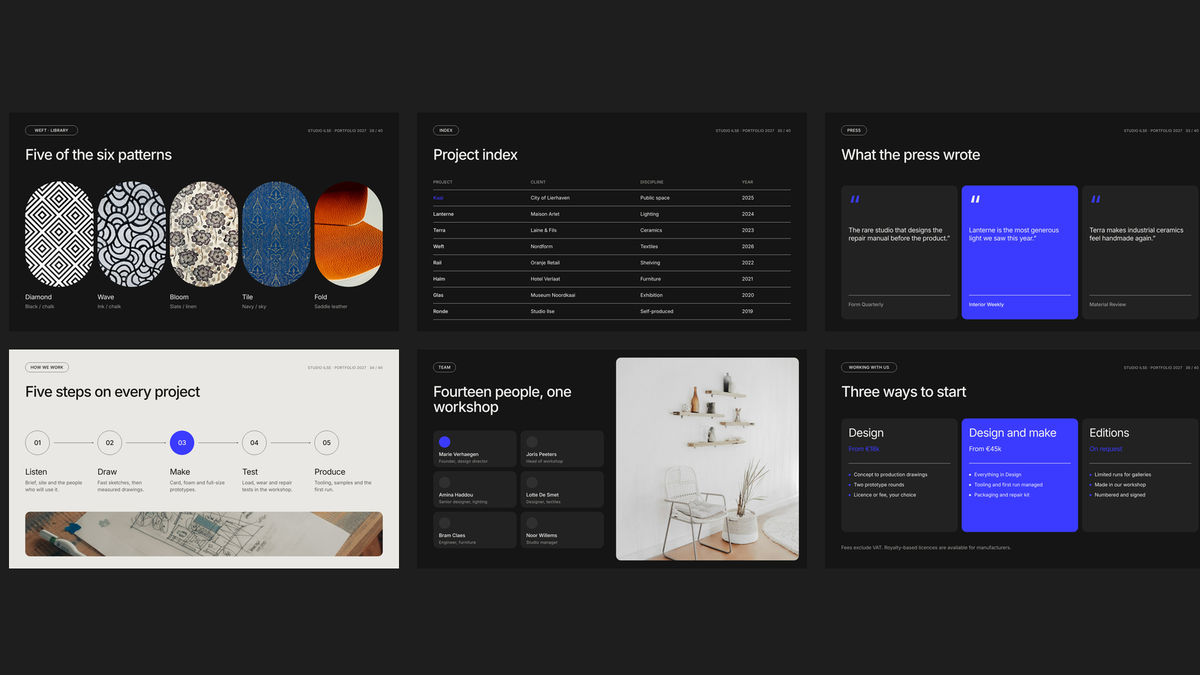Click the From €18k price text
The width and height of the screenshot is (1200, 675).
coord(864,449)
